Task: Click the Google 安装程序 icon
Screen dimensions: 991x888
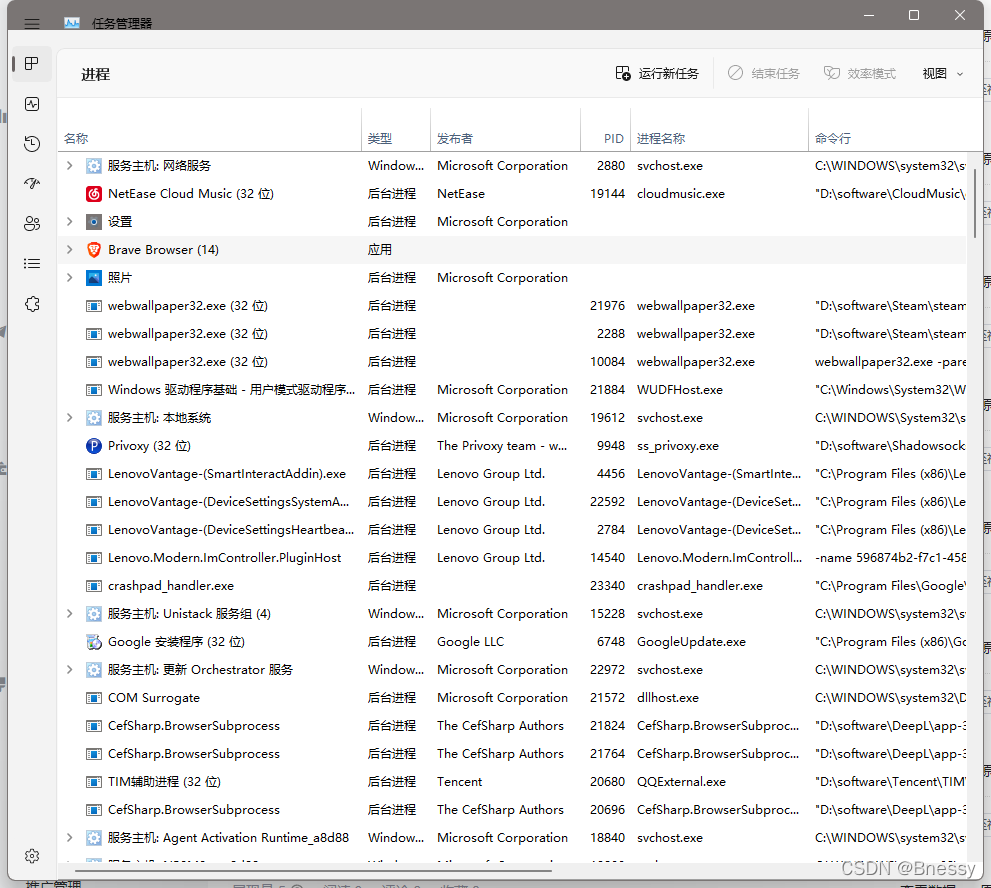Action: [x=94, y=642]
